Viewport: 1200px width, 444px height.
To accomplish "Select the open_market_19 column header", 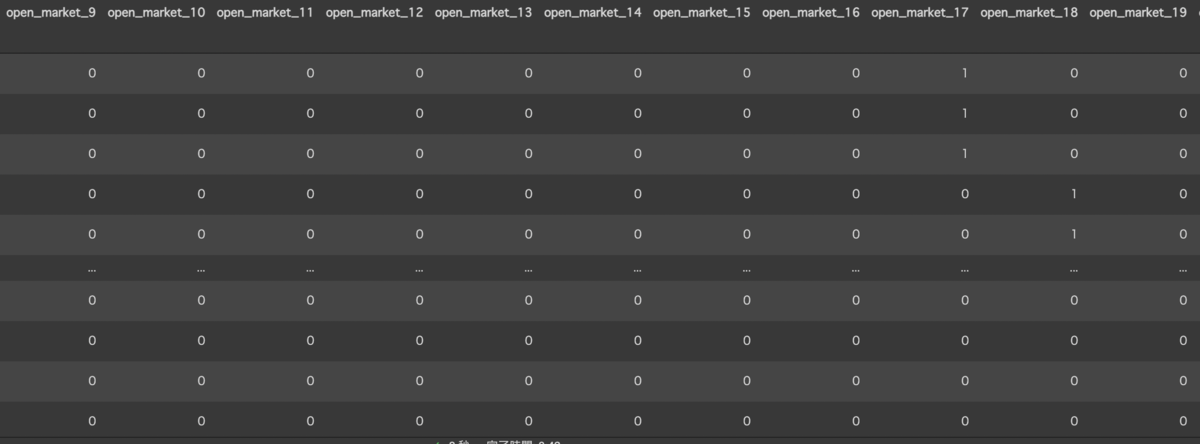I will [x=1137, y=13].
